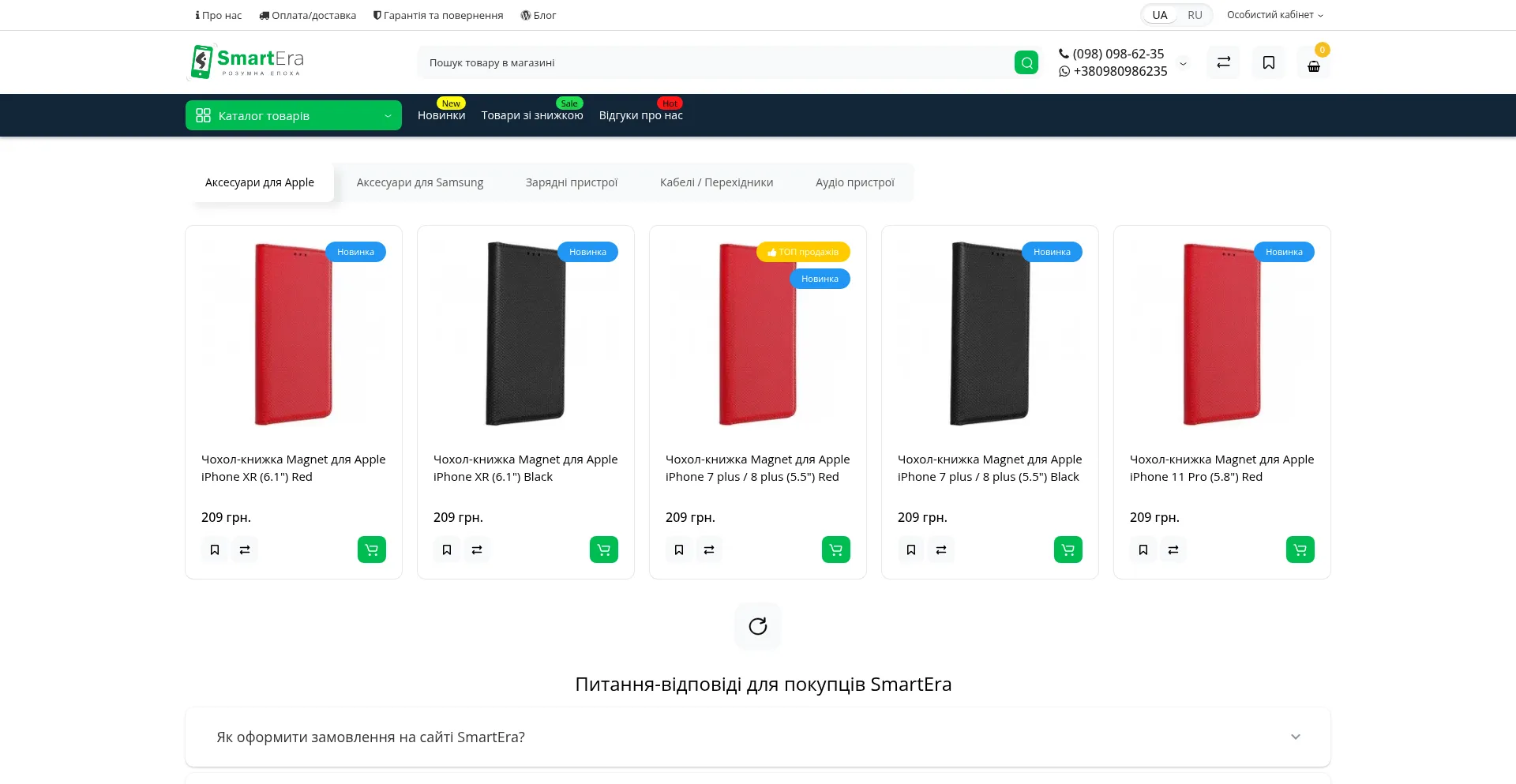Open title 'iPhone 7 plus / 8 plus (5.5") Black'
The width and height of the screenshot is (1516, 784).
pyautogui.click(x=990, y=468)
